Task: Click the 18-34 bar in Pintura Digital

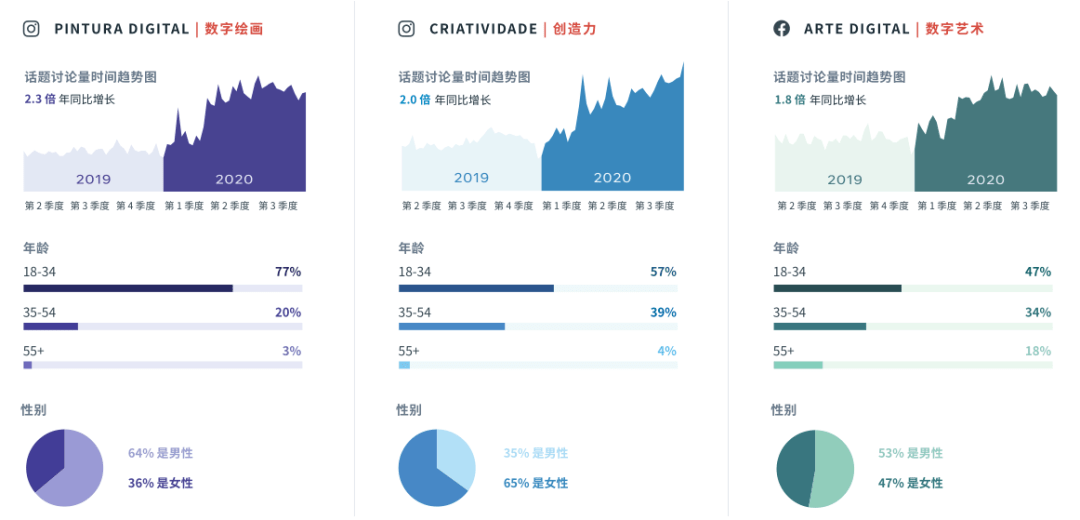Action: click(x=163, y=289)
